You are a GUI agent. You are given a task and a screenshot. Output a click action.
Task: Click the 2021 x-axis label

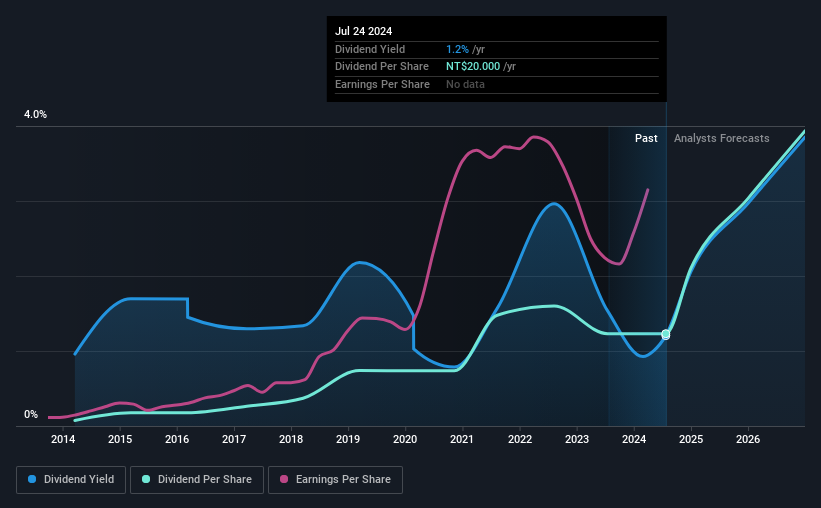click(462, 439)
